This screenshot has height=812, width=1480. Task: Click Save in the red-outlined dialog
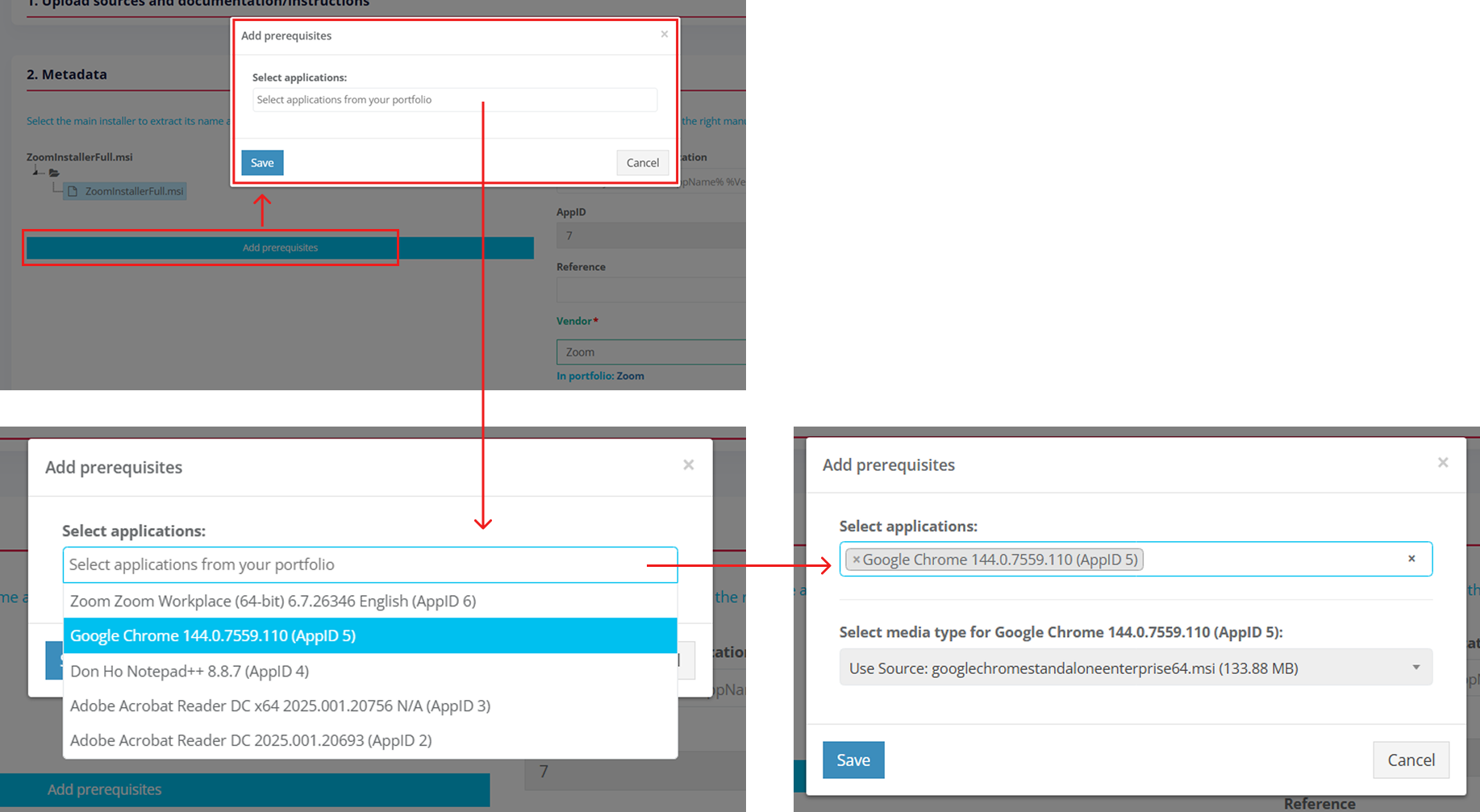coord(262,163)
